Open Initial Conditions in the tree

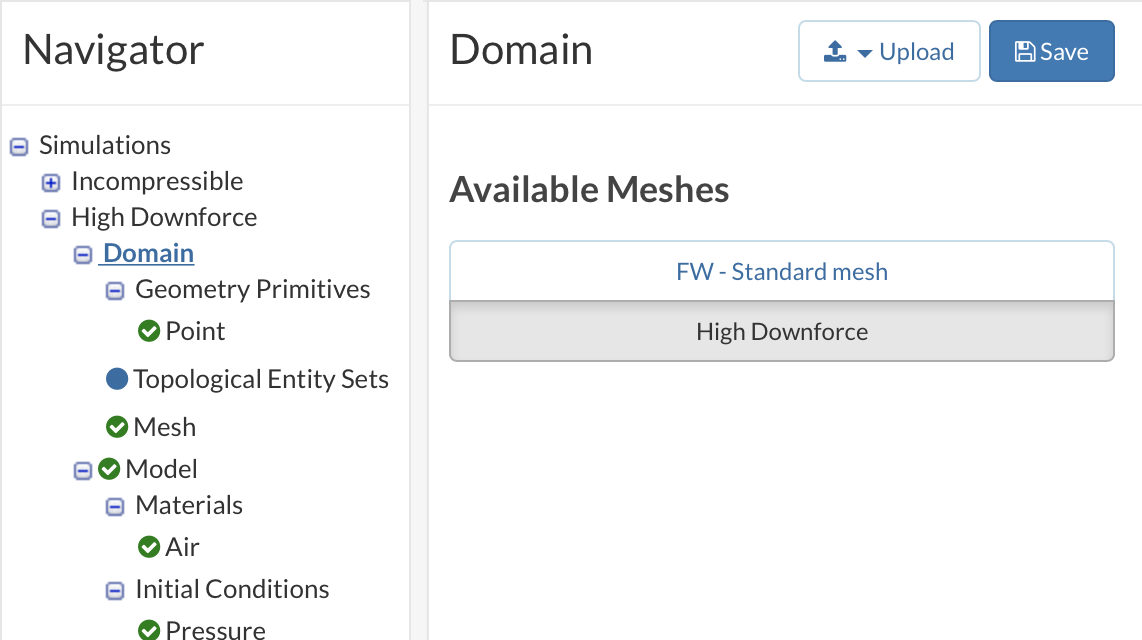[x=232, y=589]
